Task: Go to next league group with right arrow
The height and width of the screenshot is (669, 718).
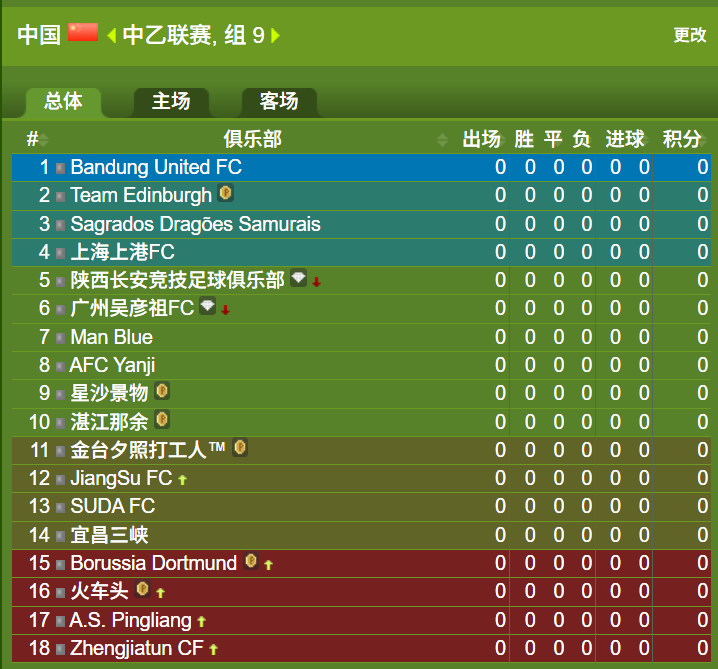Action: click(275, 35)
